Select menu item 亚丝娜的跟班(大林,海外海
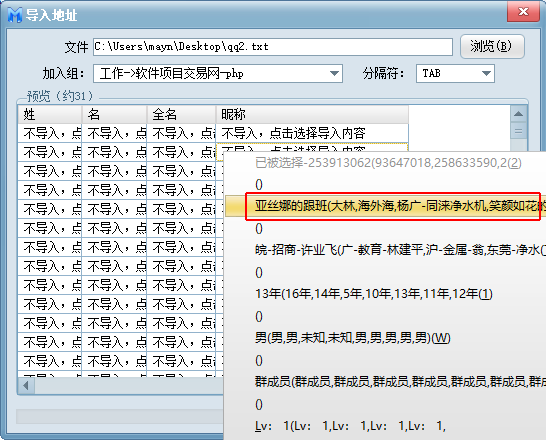 pyautogui.click(x=385, y=206)
